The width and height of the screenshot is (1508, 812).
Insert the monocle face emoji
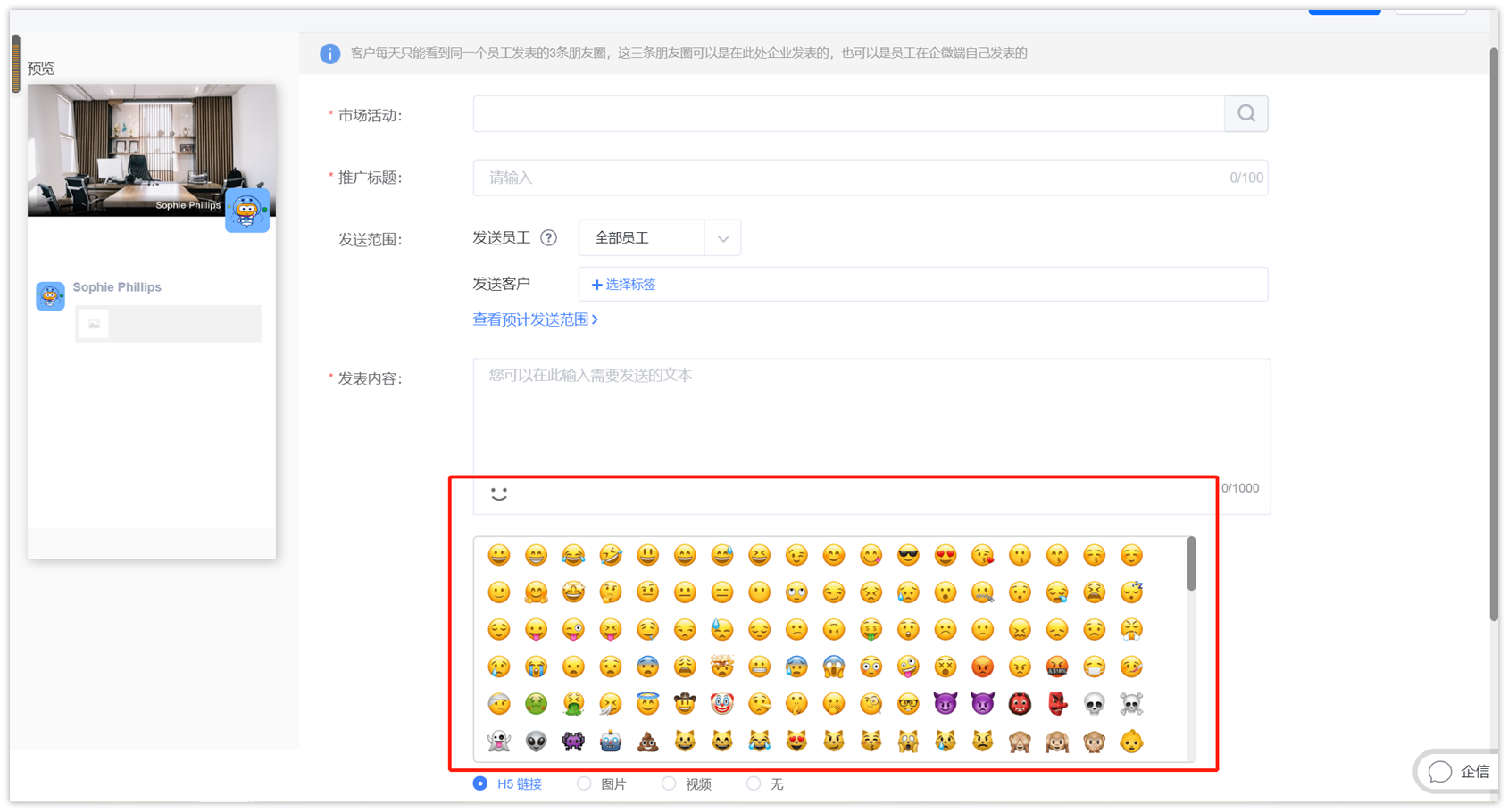[871, 704]
